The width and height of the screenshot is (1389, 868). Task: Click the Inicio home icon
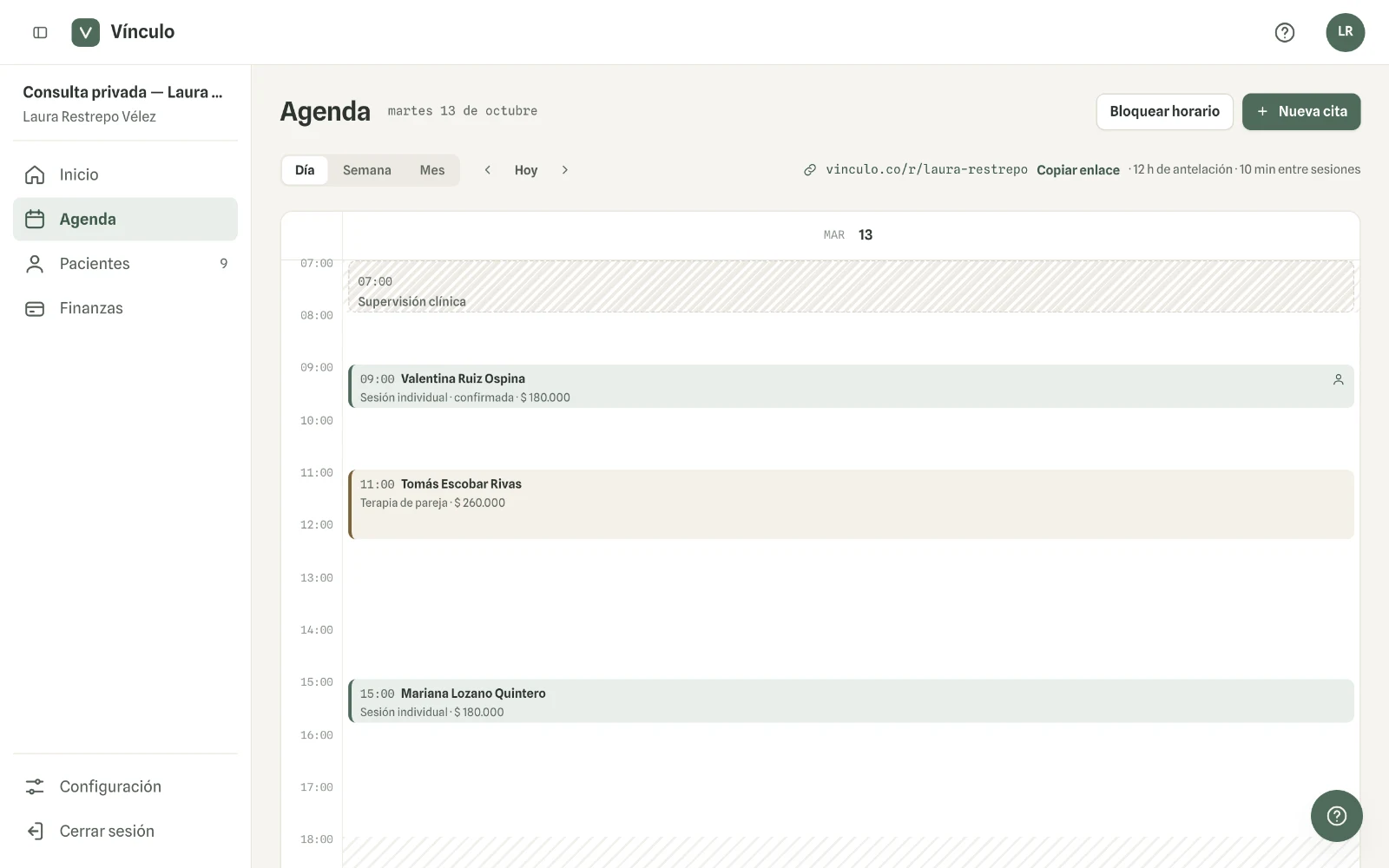(x=35, y=174)
